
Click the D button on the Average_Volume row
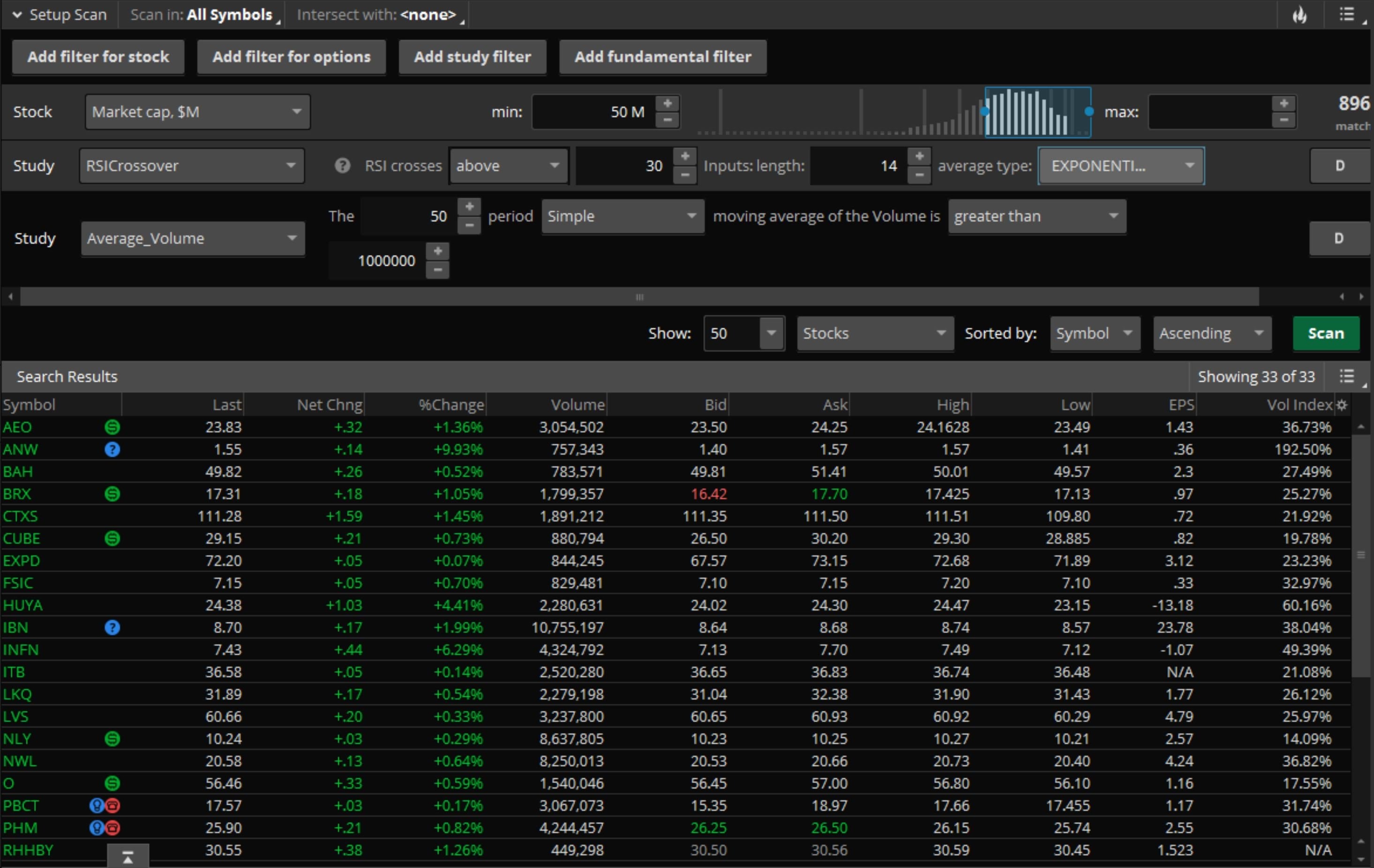[1339, 239]
